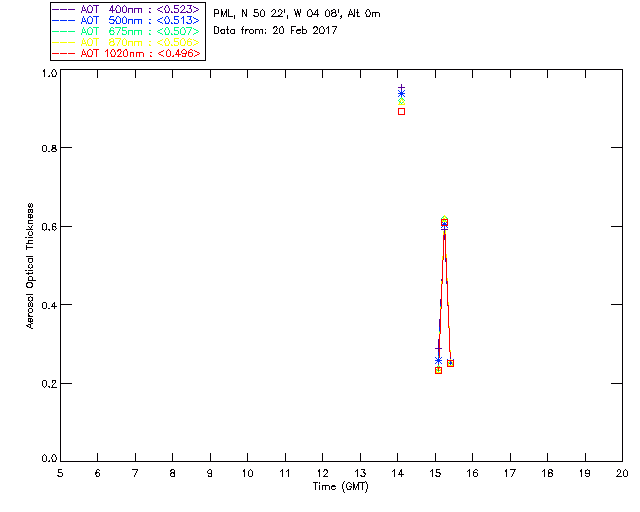Click the Data from 20 Feb 2017 text
Screen dimensions: 640x512
pos(275,30)
